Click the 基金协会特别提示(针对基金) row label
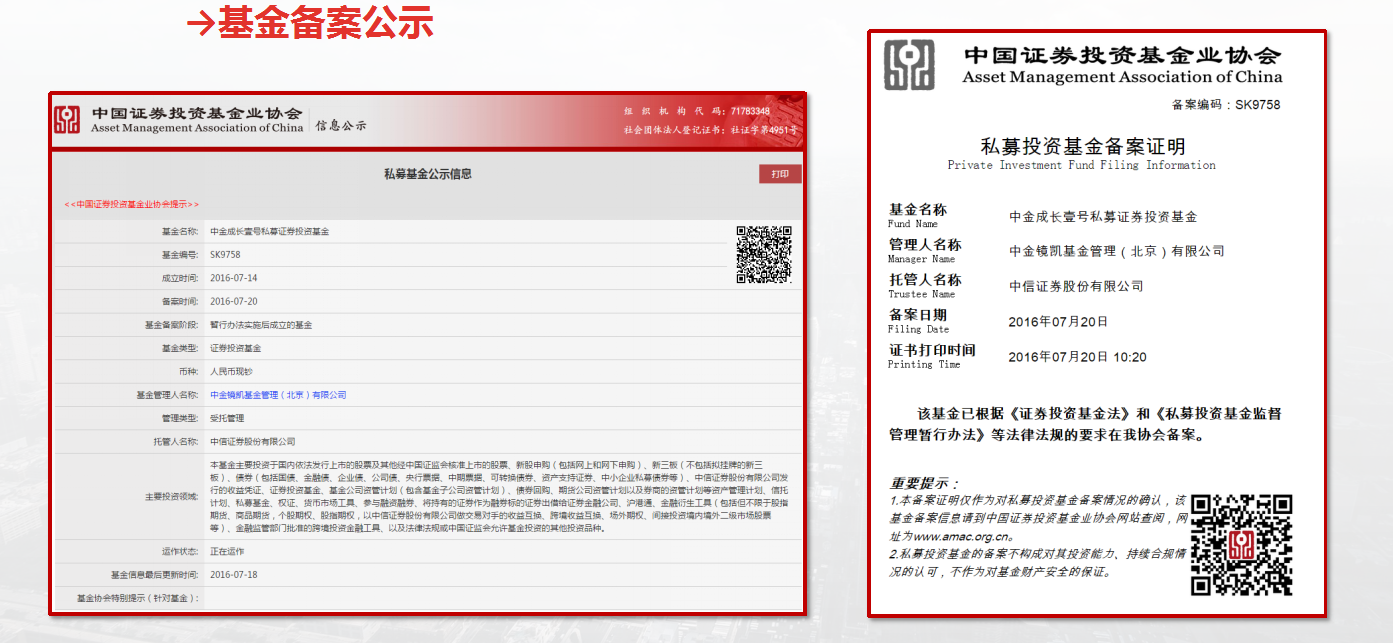The height and width of the screenshot is (643, 1393). (x=138, y=598)
